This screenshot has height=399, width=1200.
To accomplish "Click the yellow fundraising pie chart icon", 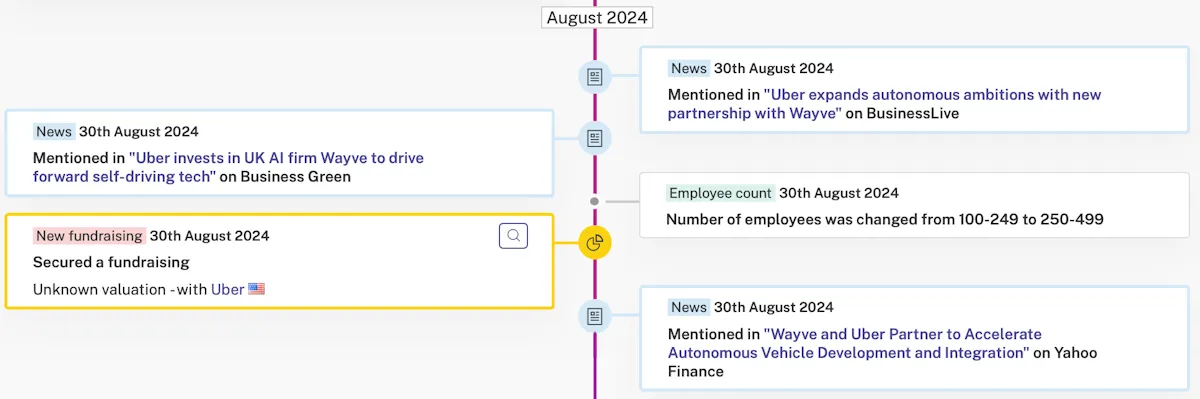I will [x=595, y=242].
